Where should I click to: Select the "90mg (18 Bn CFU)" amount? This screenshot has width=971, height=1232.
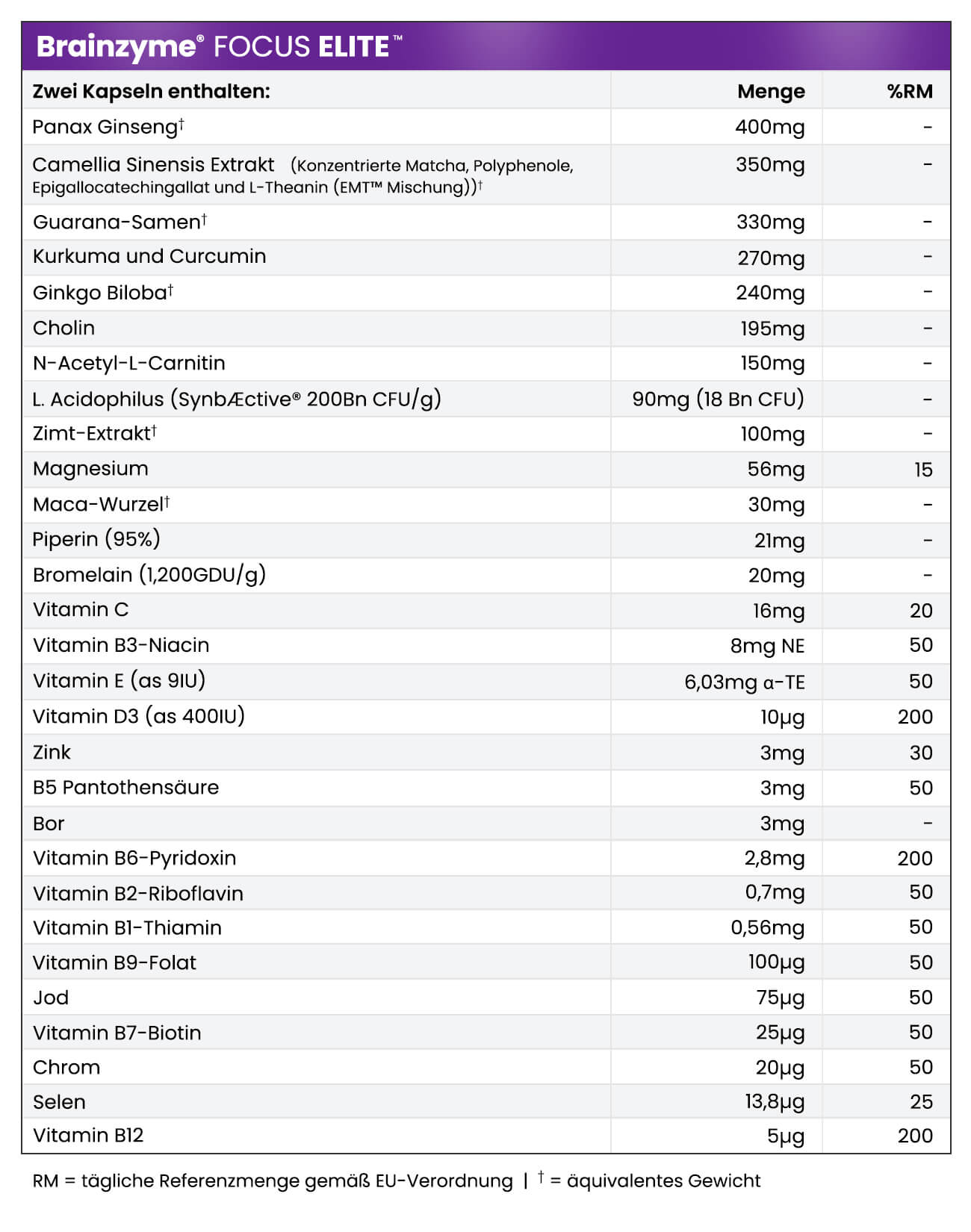tap(718, 399)
